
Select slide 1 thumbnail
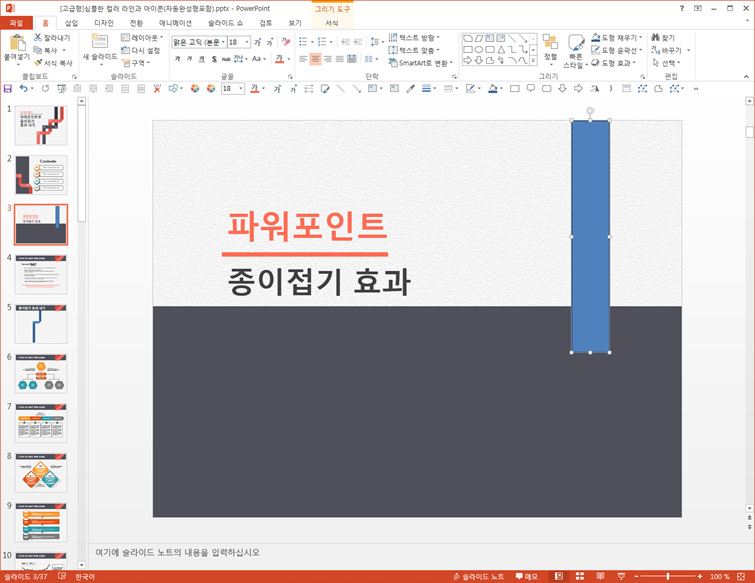pyautogui.click(x=41, y=126)
